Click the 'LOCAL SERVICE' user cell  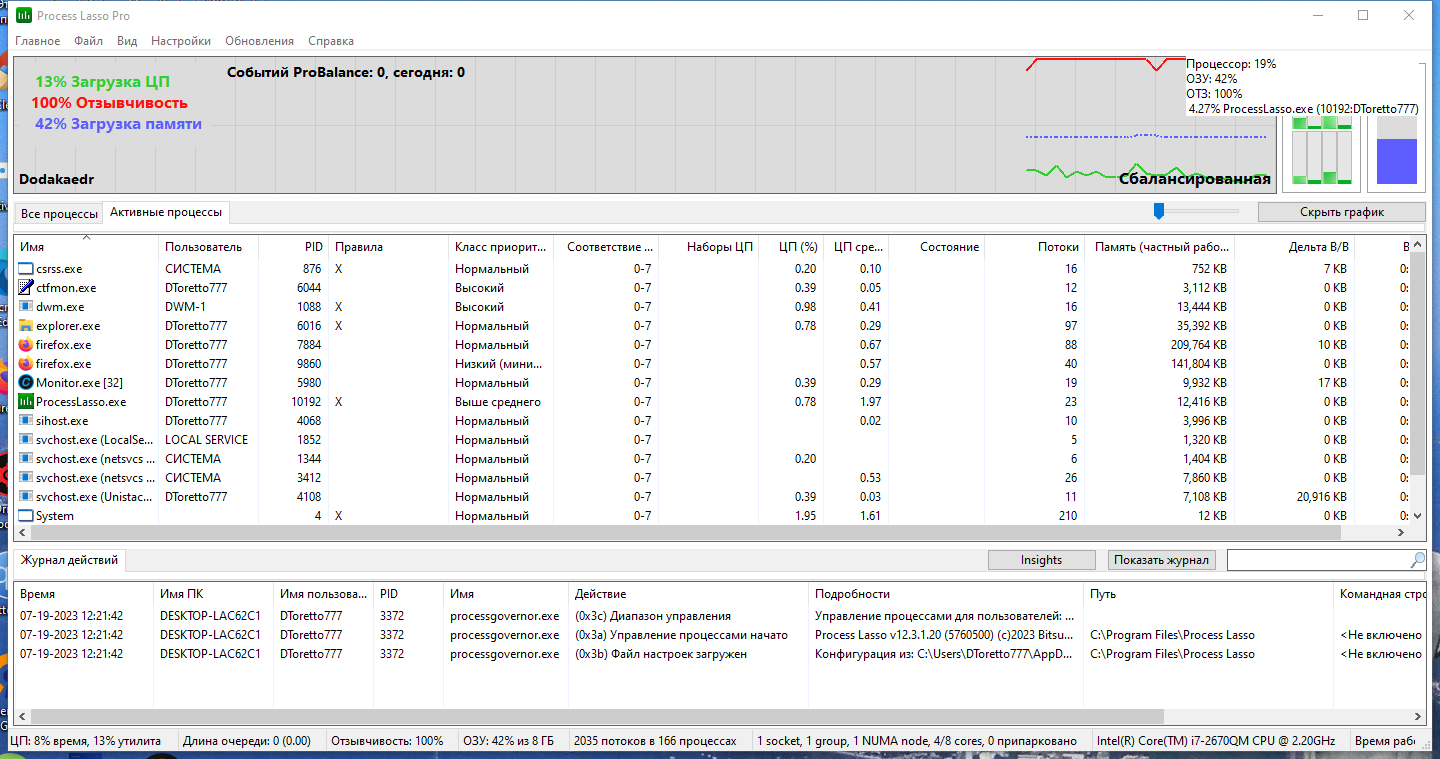pos(206,440)
